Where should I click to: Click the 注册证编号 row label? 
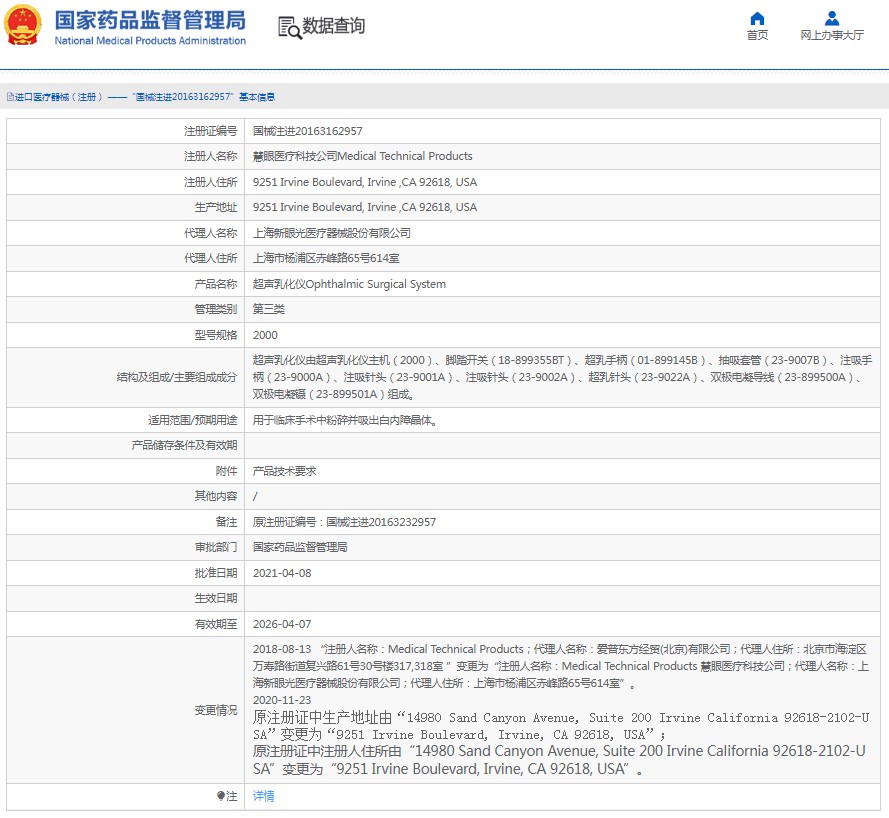[x=210, y=131]
